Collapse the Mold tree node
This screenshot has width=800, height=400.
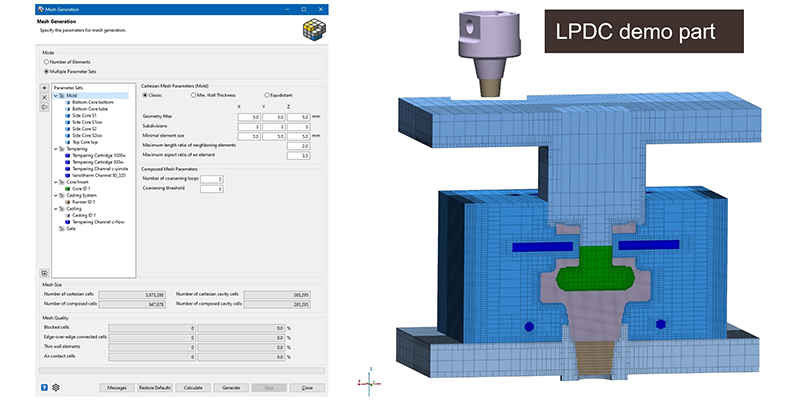(55, 95)
